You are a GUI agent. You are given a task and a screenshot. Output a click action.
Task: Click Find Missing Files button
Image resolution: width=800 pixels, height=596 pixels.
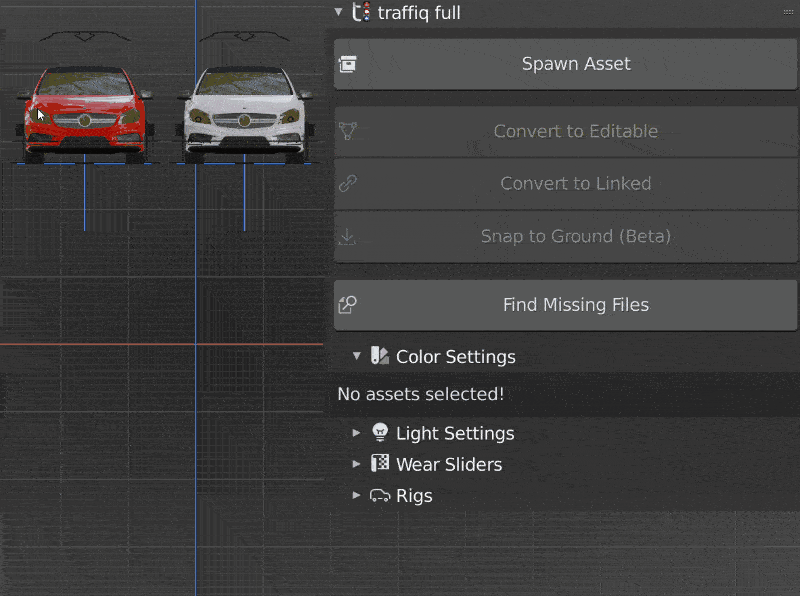pos(565,305)
